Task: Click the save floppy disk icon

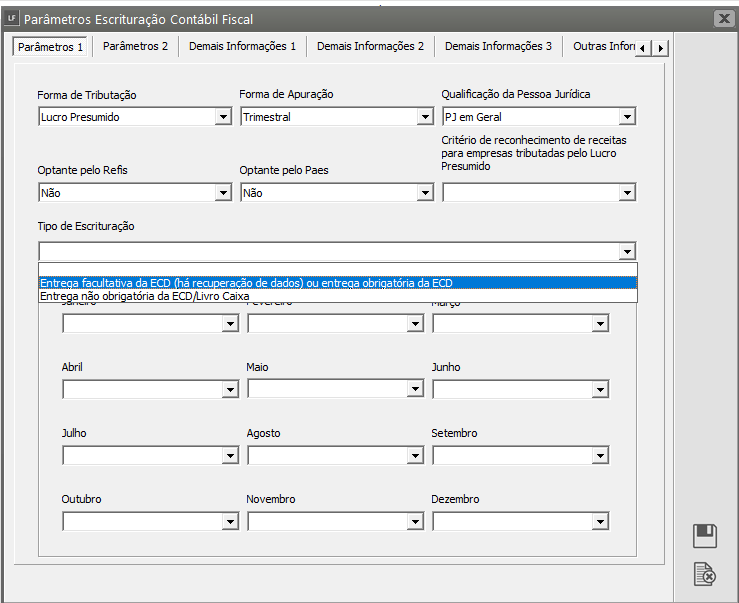Action: [x=705, y=536]
